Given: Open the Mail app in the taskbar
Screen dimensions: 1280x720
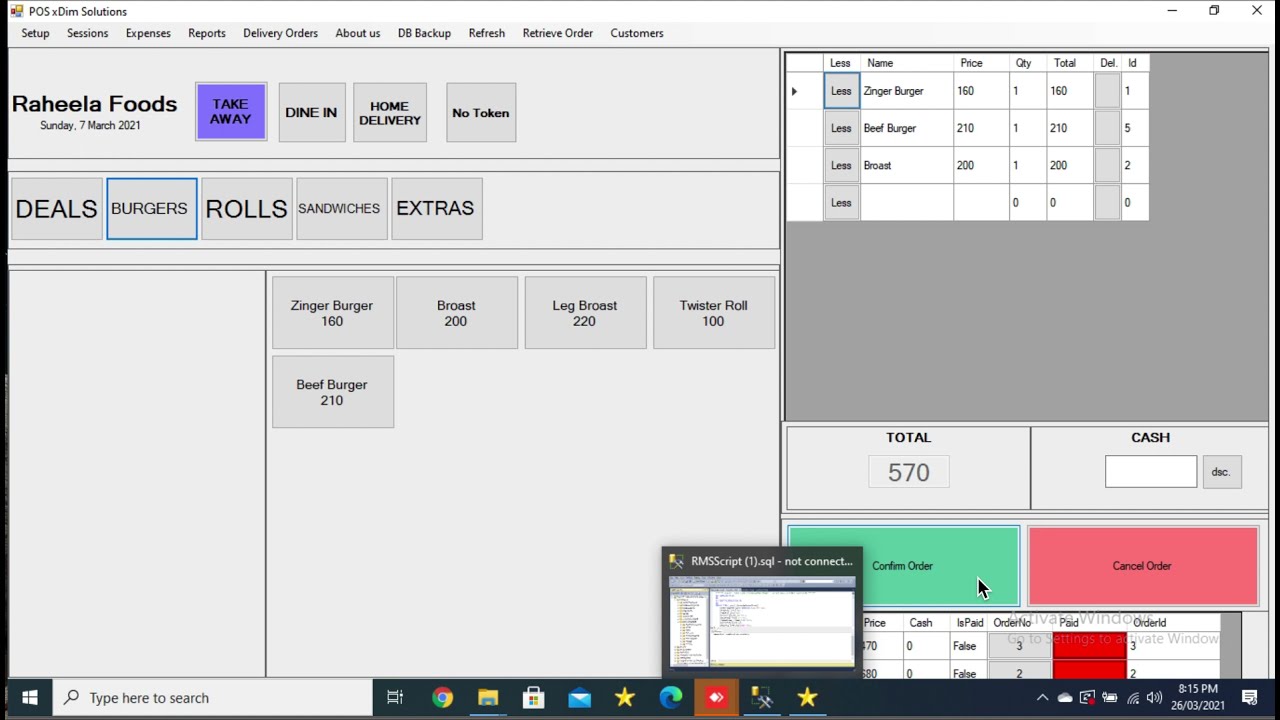Looking at the screenshot, I should pyautogui.click(x=579, y=698).
